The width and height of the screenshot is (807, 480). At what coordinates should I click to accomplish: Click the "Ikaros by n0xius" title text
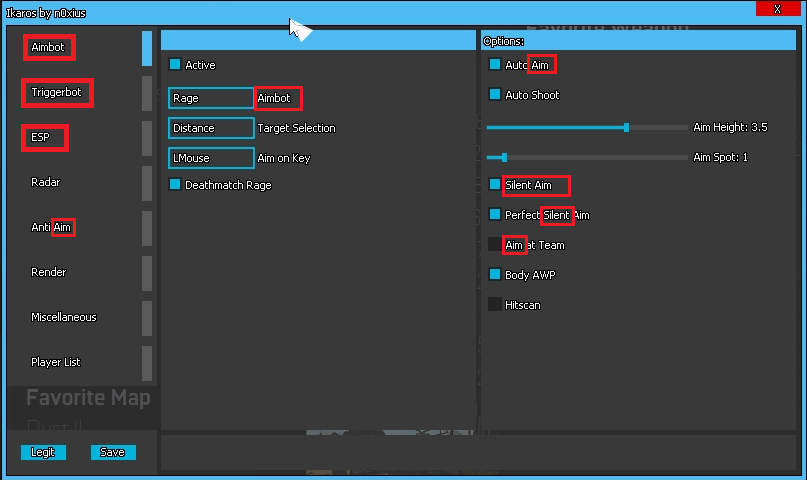(46, 13)
